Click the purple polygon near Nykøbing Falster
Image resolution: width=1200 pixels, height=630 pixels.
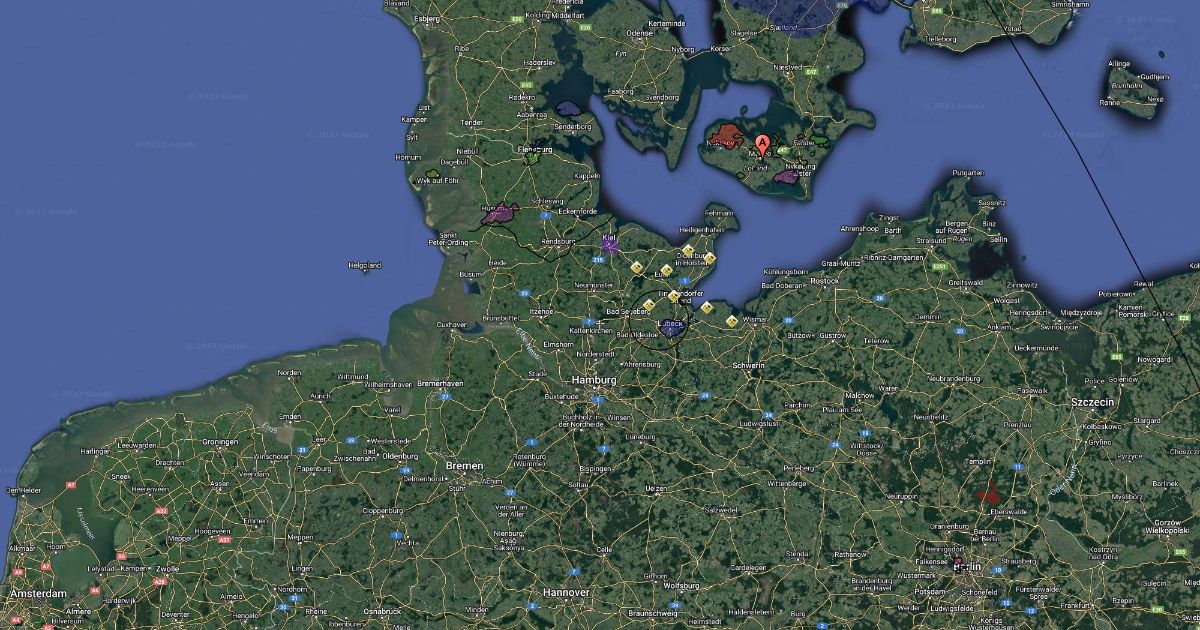coord(785,177)
